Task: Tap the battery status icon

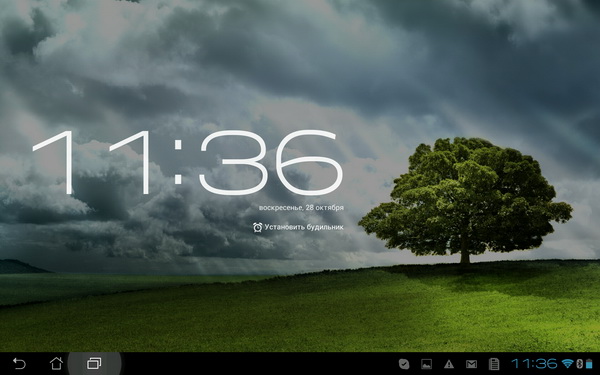Action: pos(589,364)
